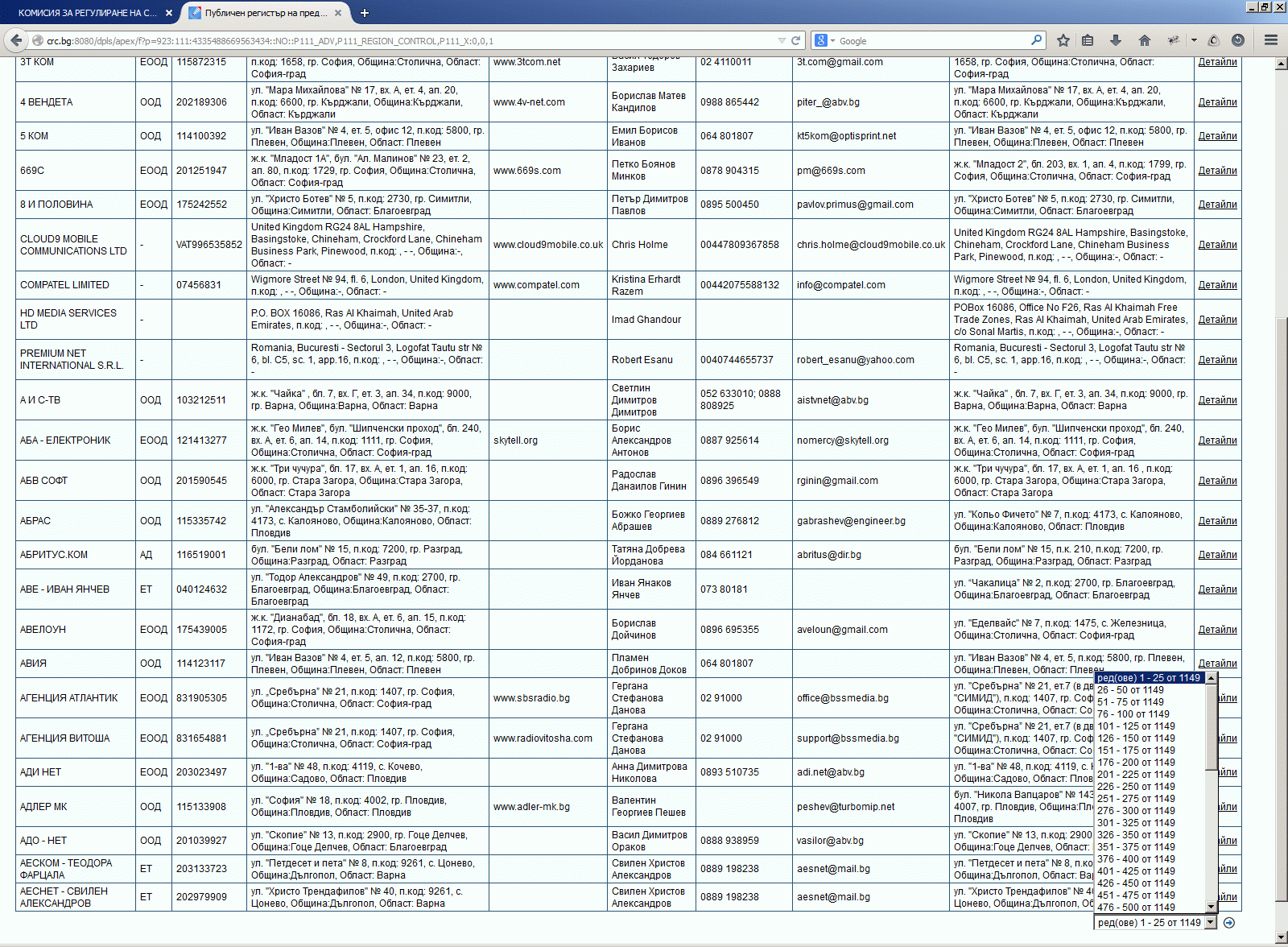Expand the addon toolbar dropdown arrow

[x=1194, y=40]
